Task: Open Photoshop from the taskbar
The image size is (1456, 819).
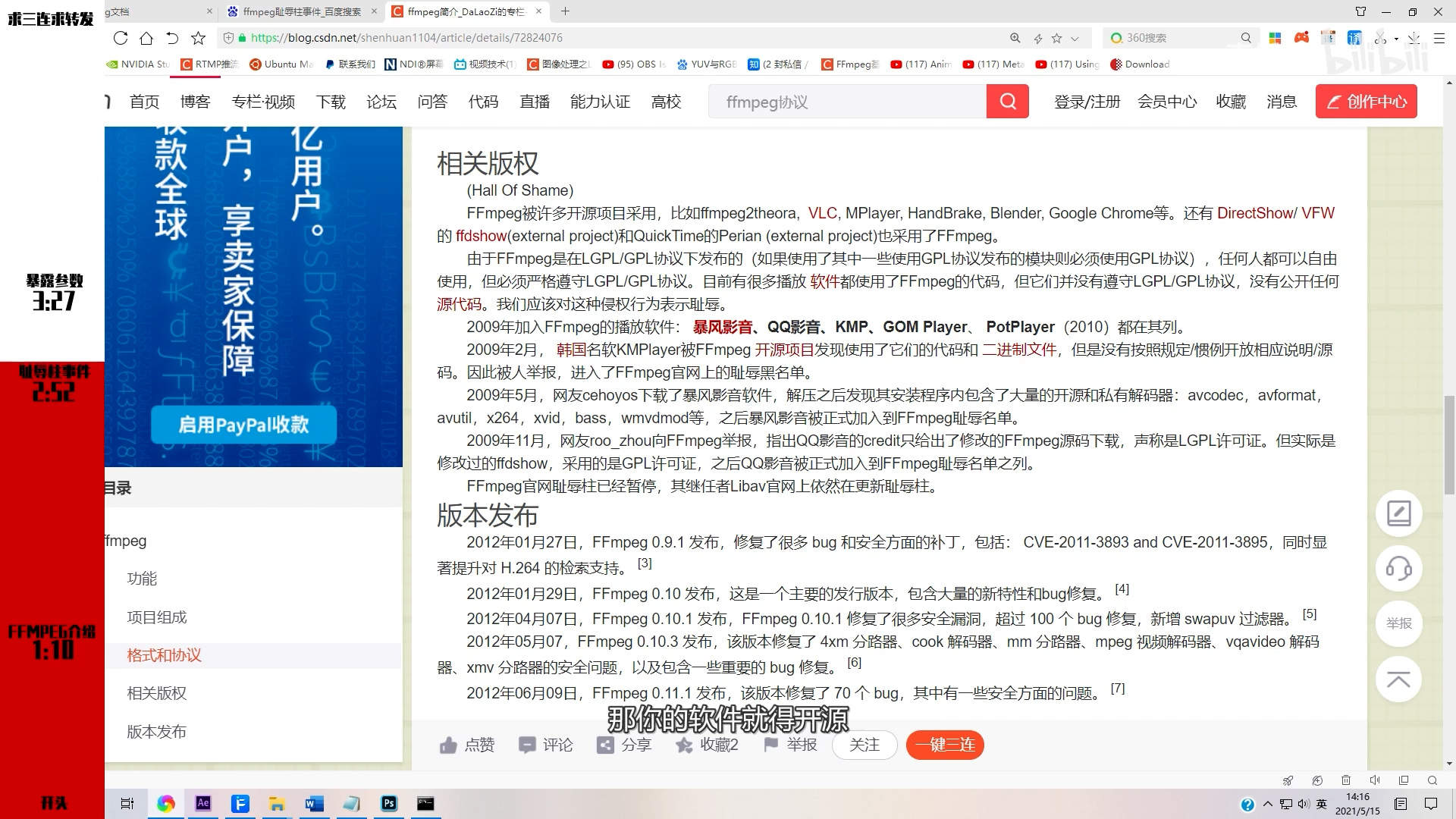Action: (389, 804)
